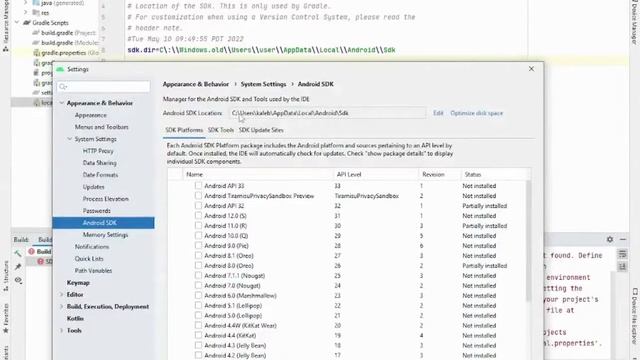
Task: Click Optimize disk space link
Action: pos(476,113)
